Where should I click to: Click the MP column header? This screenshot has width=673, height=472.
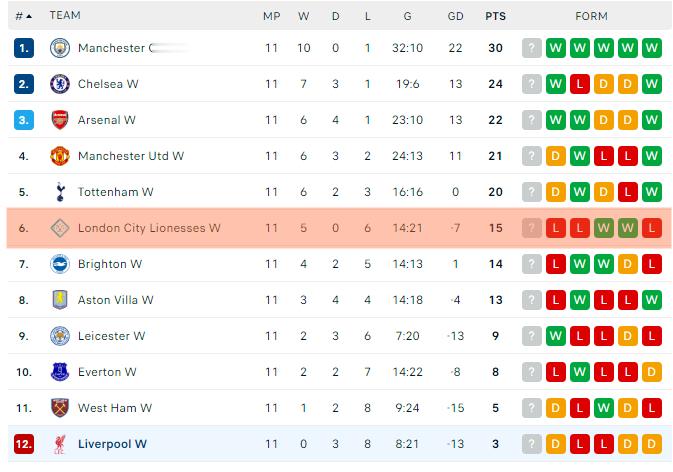(x=272, y=16)
